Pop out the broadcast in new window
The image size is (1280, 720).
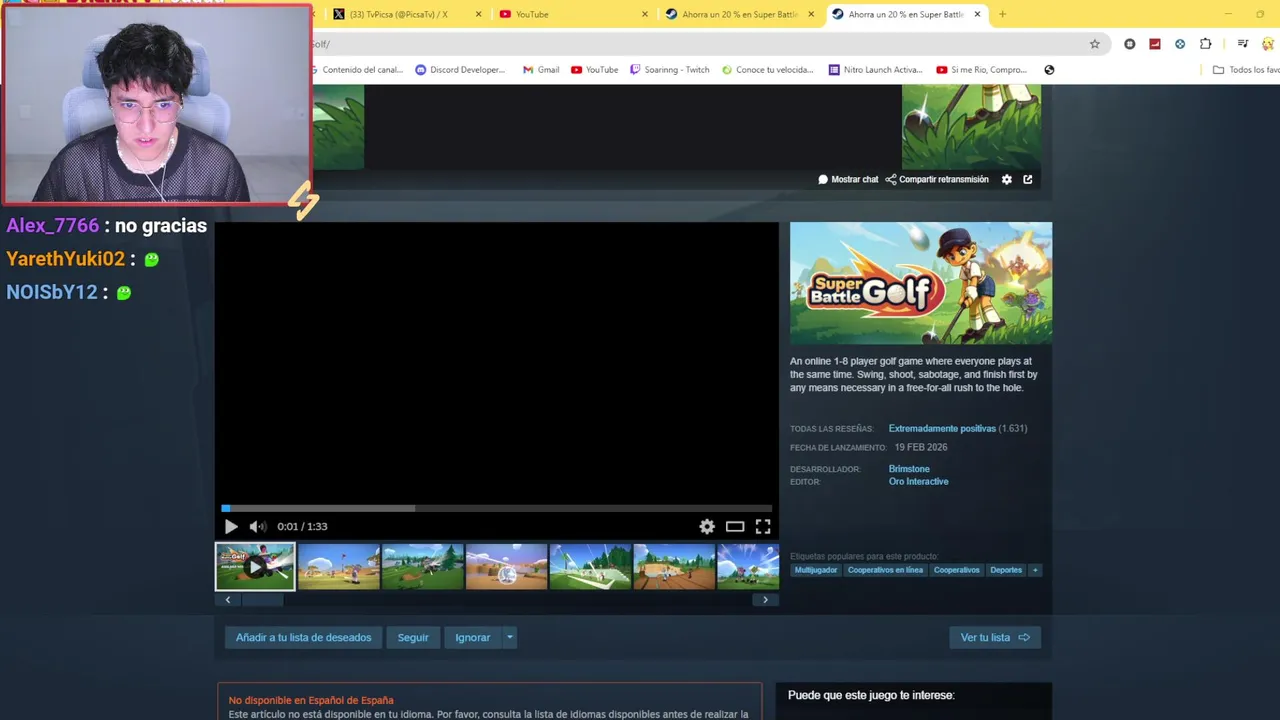[1027, 179]
